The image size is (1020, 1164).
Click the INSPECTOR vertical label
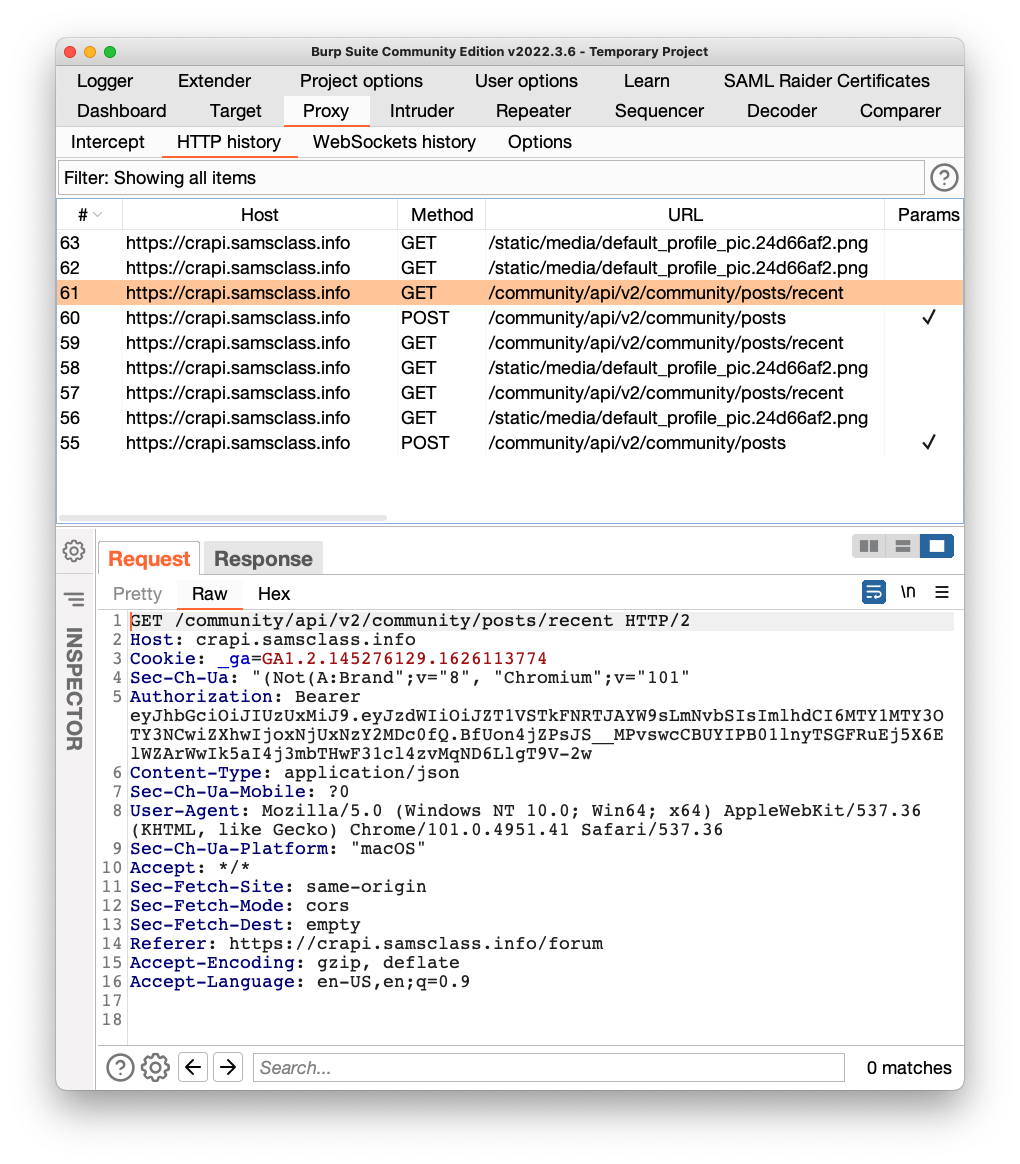pyautogui.click(x=74, y=689)
